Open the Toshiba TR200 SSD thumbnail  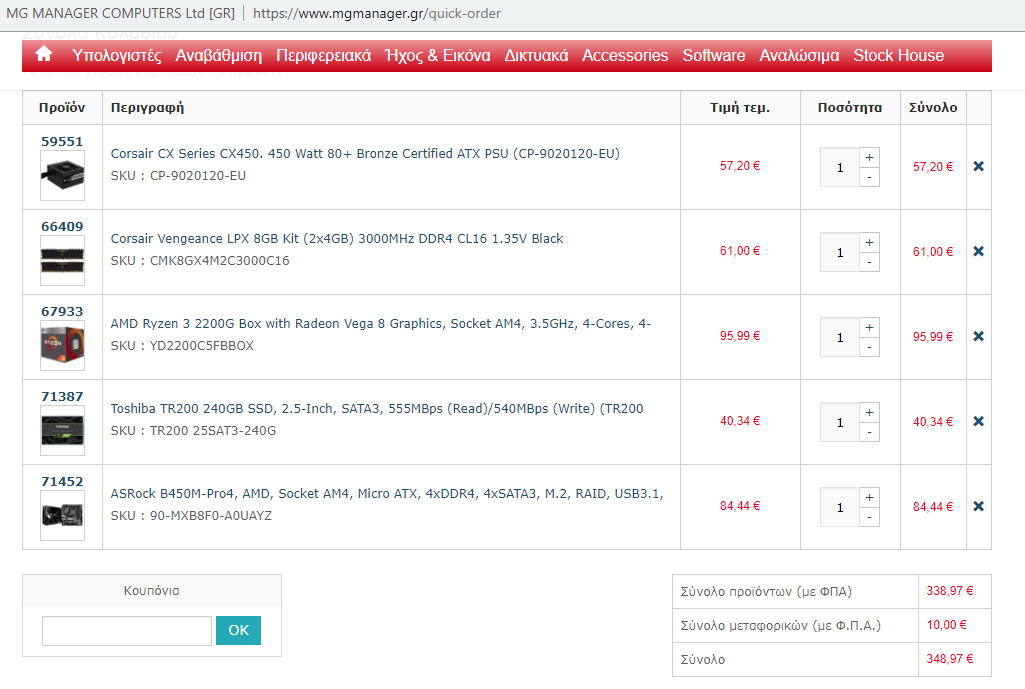pos(62,430)
